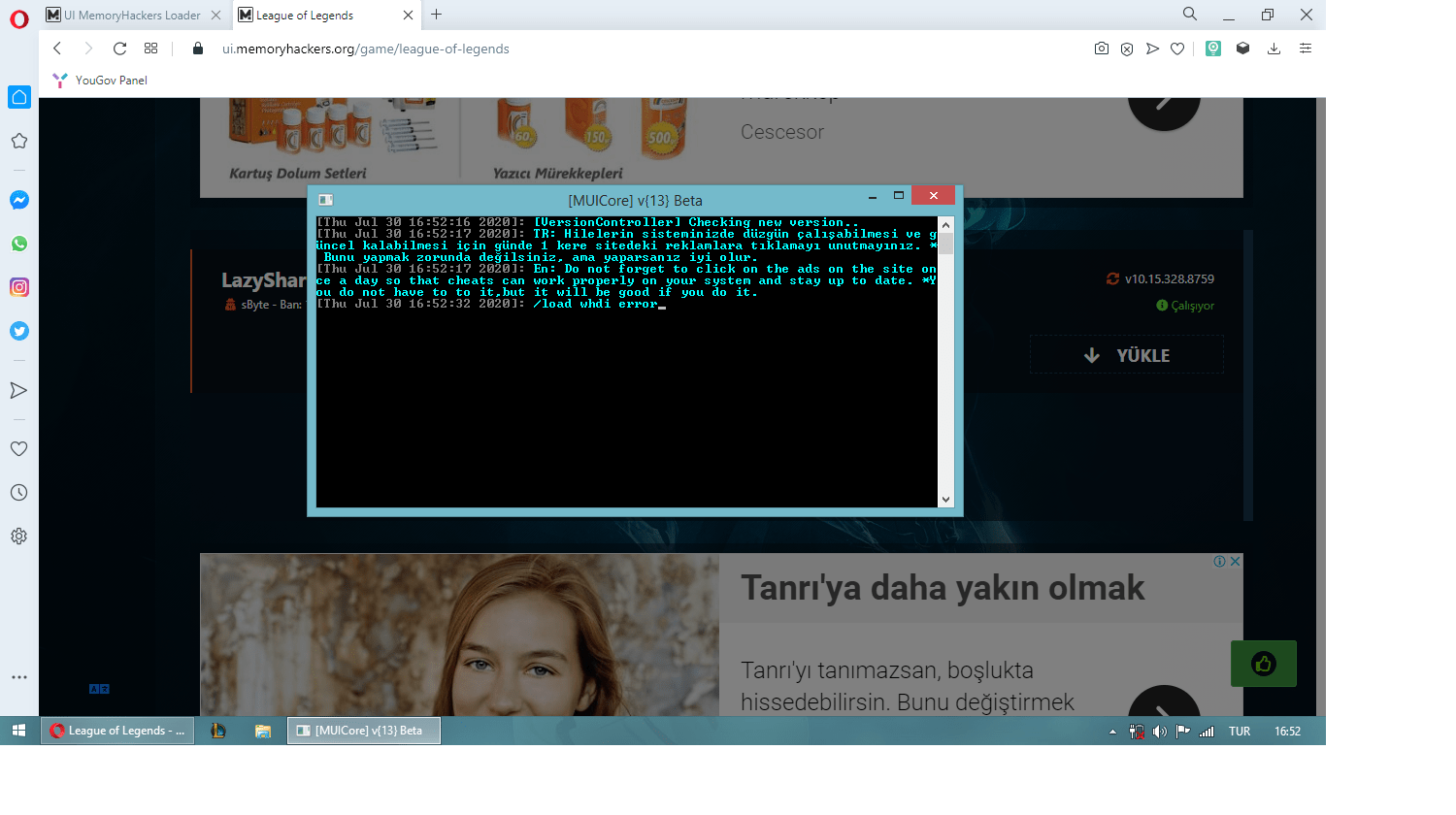Click version v10.15.328.8759 text
The height and width of the screenshot is (815, 1456).
click(1169, 278)
